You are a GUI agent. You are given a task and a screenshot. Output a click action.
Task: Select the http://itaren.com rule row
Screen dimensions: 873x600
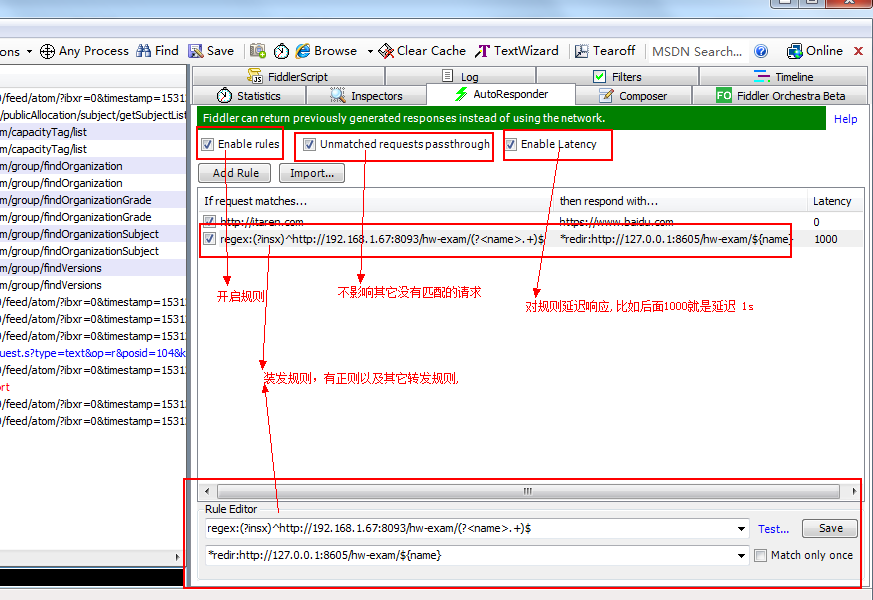tap(529, 222)
